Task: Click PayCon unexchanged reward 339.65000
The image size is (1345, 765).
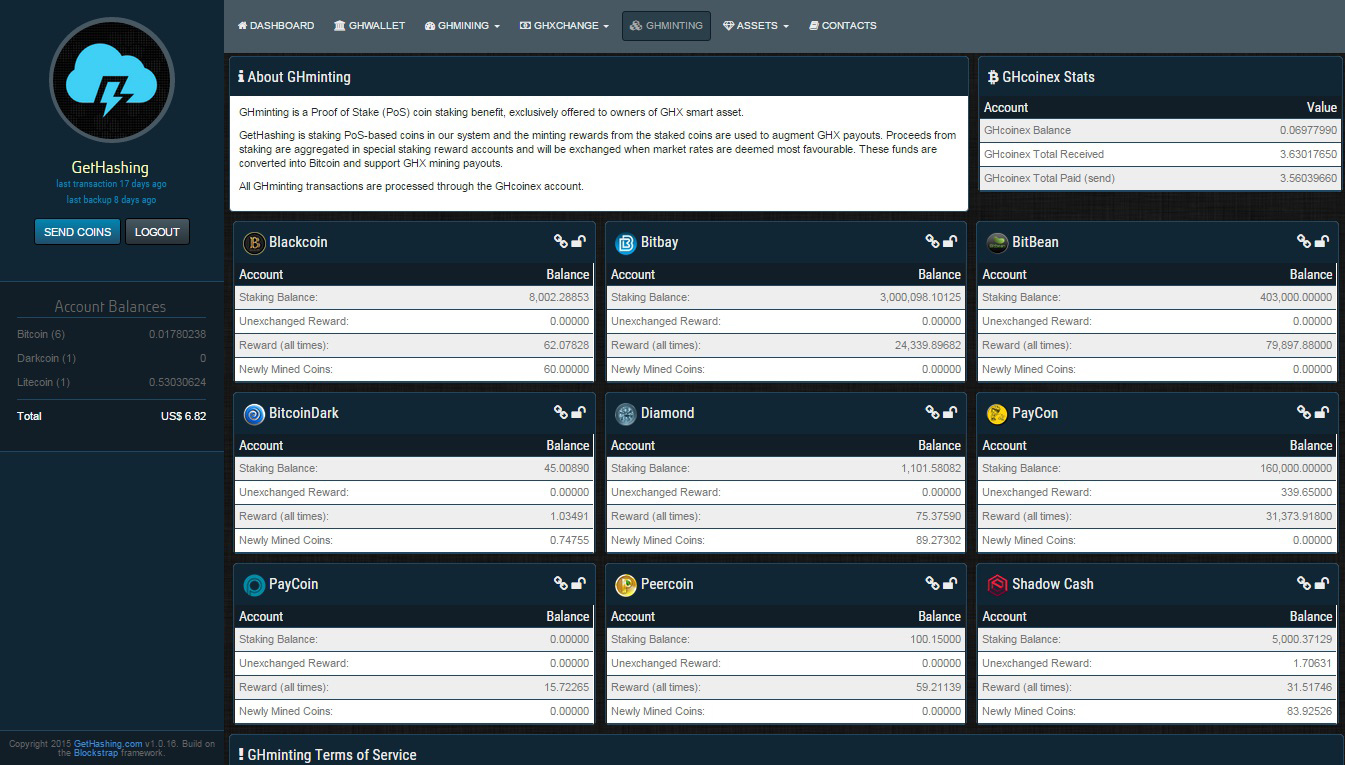Action: point(1305,492)
